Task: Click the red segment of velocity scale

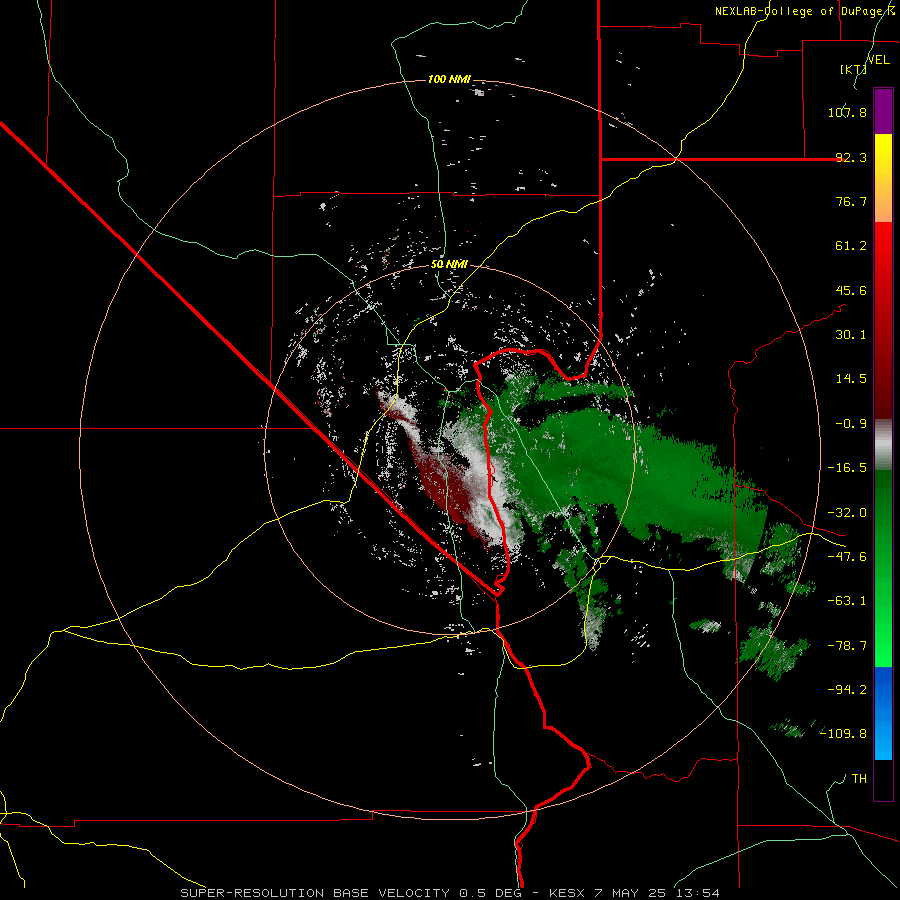Action: 883,320
